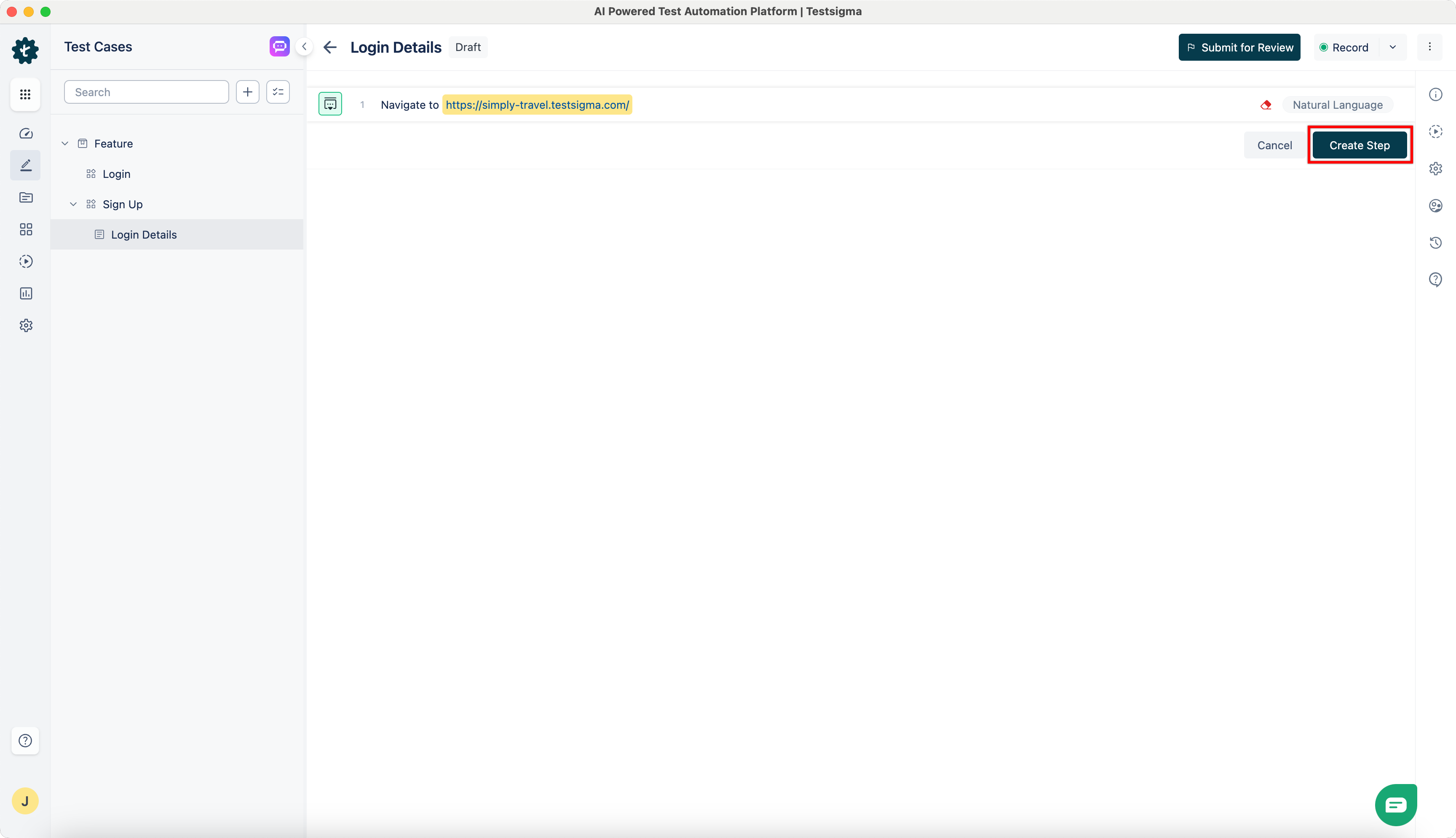Open the user profile avatar J

(x=25, y=801)
